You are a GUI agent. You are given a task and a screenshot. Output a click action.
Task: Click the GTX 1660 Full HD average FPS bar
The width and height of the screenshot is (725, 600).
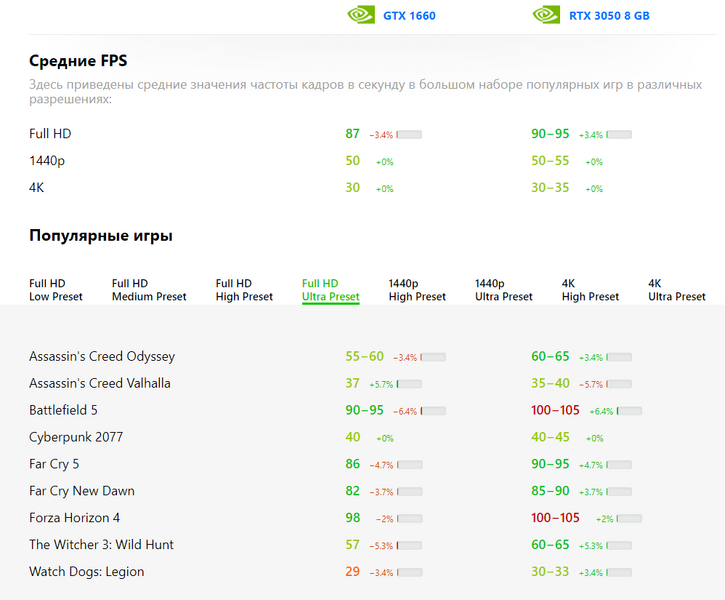click(x=409, y=134)
